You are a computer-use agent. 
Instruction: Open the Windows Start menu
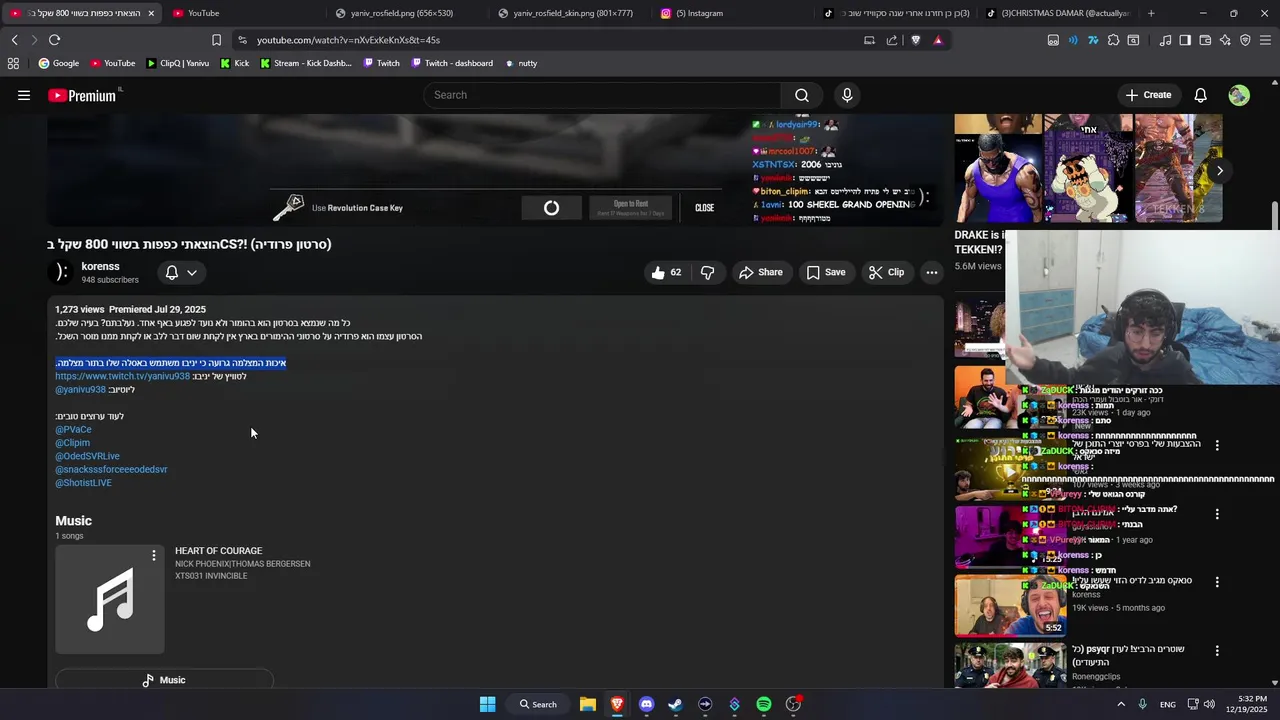487,704
